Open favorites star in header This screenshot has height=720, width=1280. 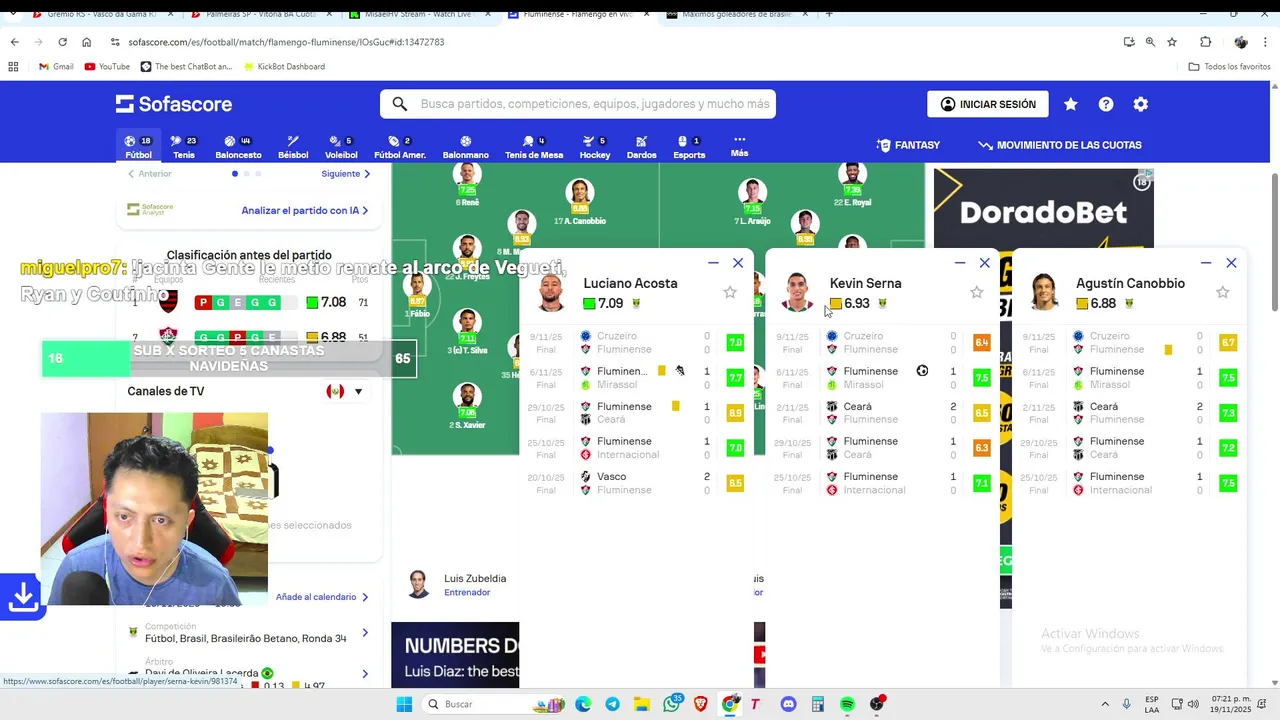pyautogui.click(x=1071, y=104)
